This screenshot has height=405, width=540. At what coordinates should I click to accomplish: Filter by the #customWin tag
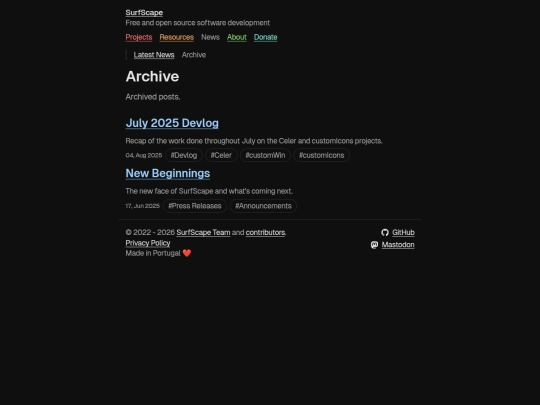pos(265,155)
